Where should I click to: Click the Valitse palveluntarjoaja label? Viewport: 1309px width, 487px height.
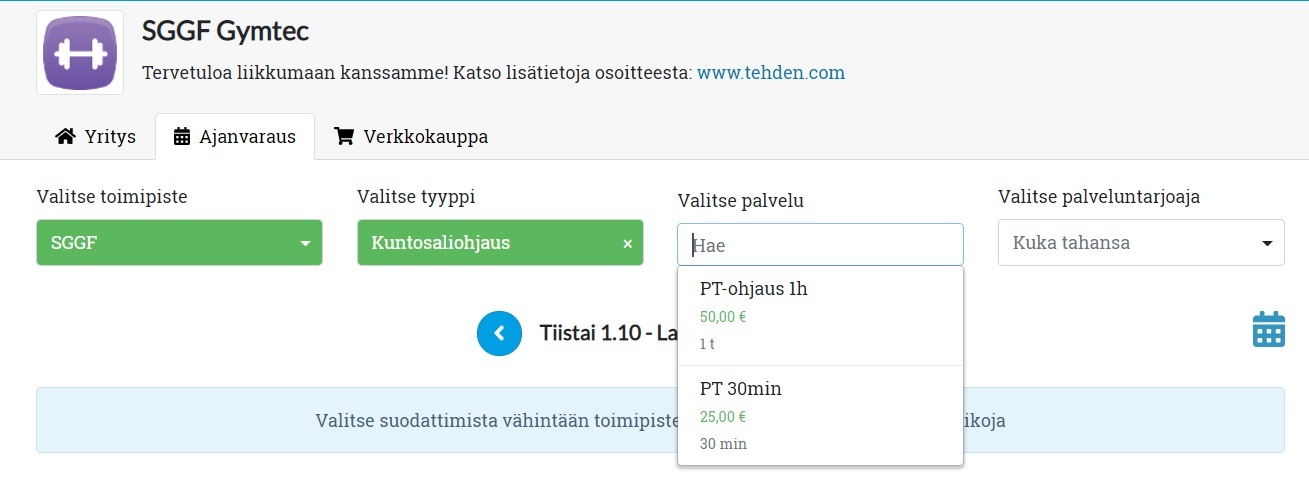tap(1099, 197)
